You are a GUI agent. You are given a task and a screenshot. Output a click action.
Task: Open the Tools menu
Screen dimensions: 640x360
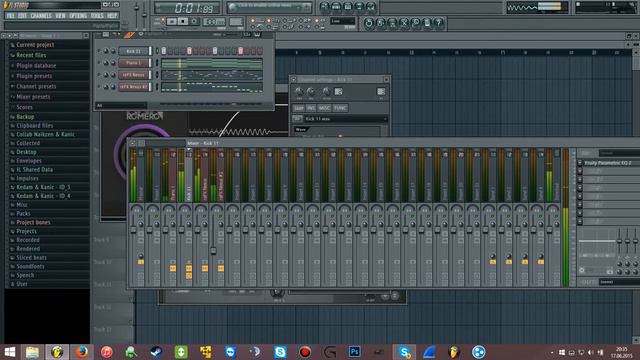click(x=97, y=16)
